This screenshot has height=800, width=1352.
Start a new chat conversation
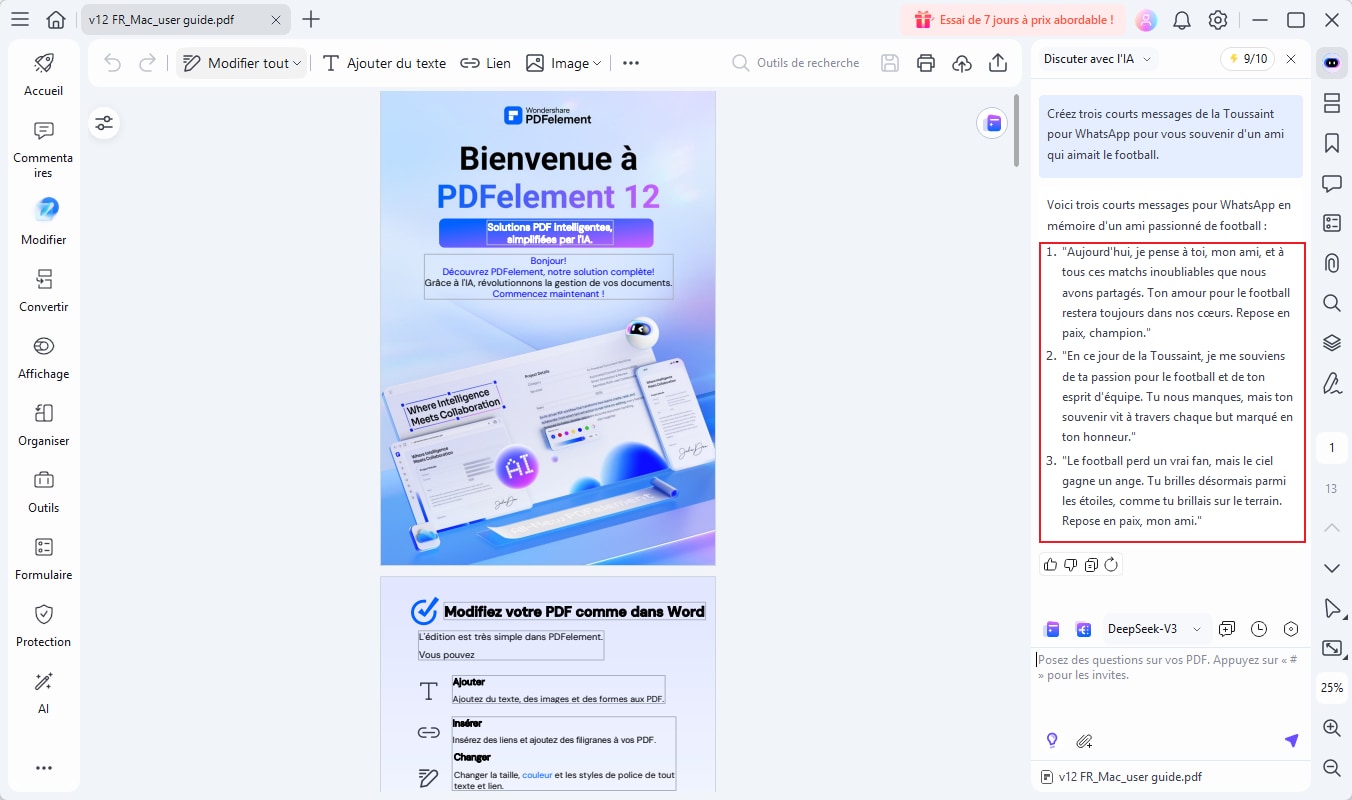tap(1227, 629)
